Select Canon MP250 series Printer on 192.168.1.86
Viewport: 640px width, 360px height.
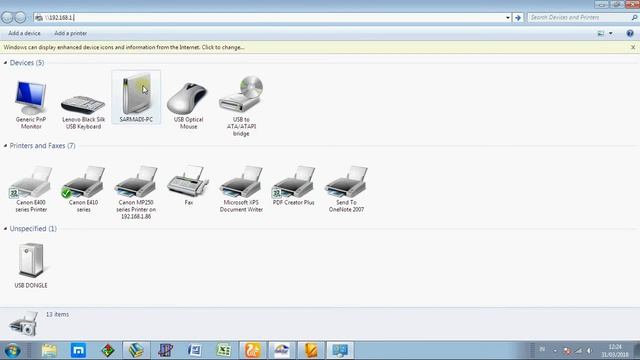[136, 192]
